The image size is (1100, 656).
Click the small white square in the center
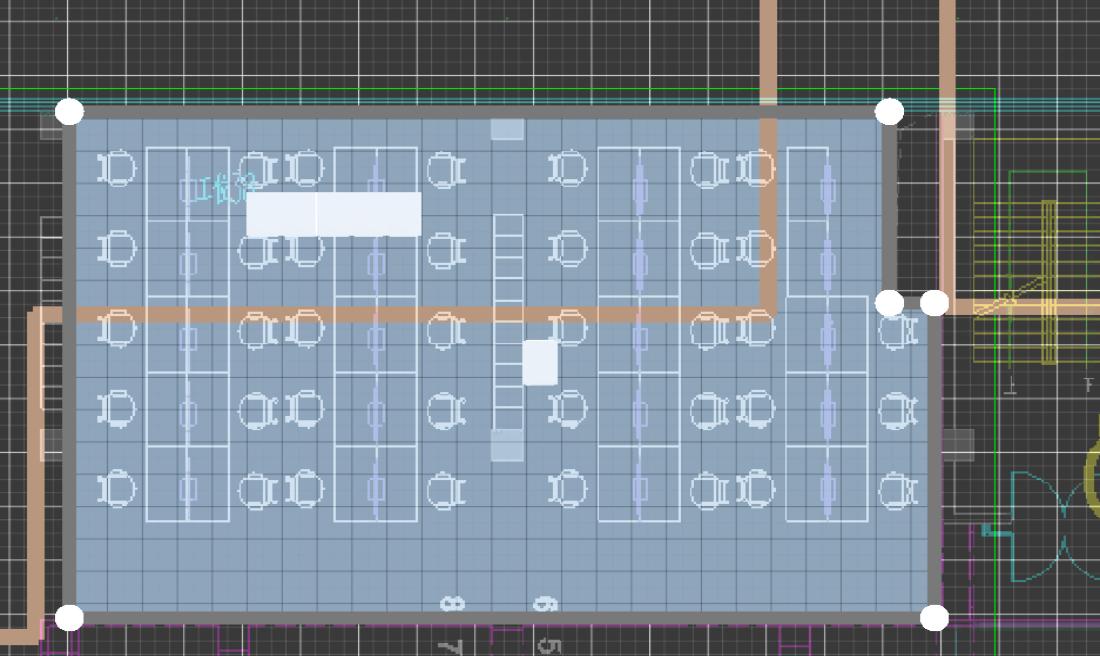point(540,362)
